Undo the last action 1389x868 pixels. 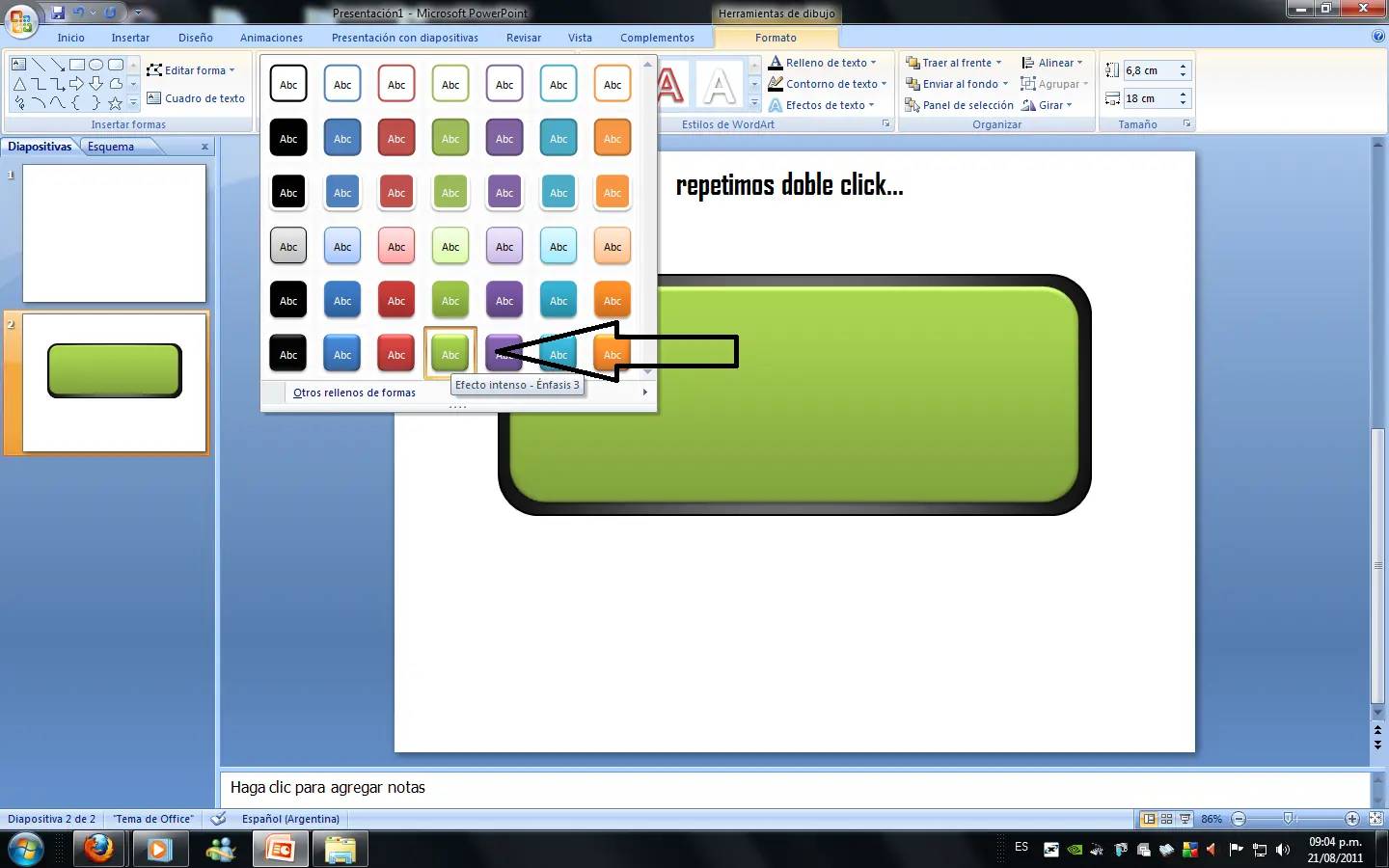tap(79, 13)
